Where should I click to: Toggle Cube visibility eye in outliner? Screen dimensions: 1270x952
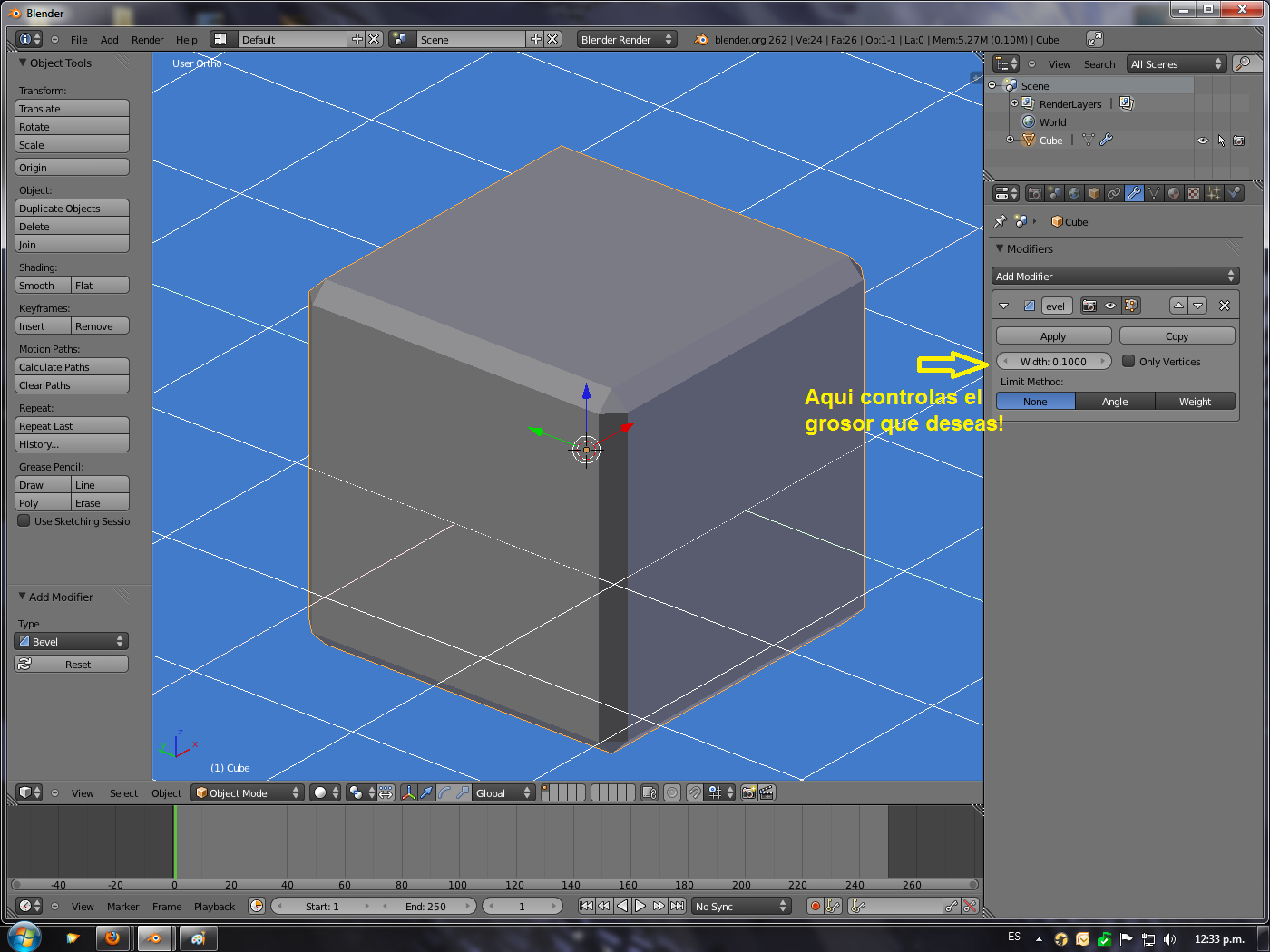[x=1203, y=141]
